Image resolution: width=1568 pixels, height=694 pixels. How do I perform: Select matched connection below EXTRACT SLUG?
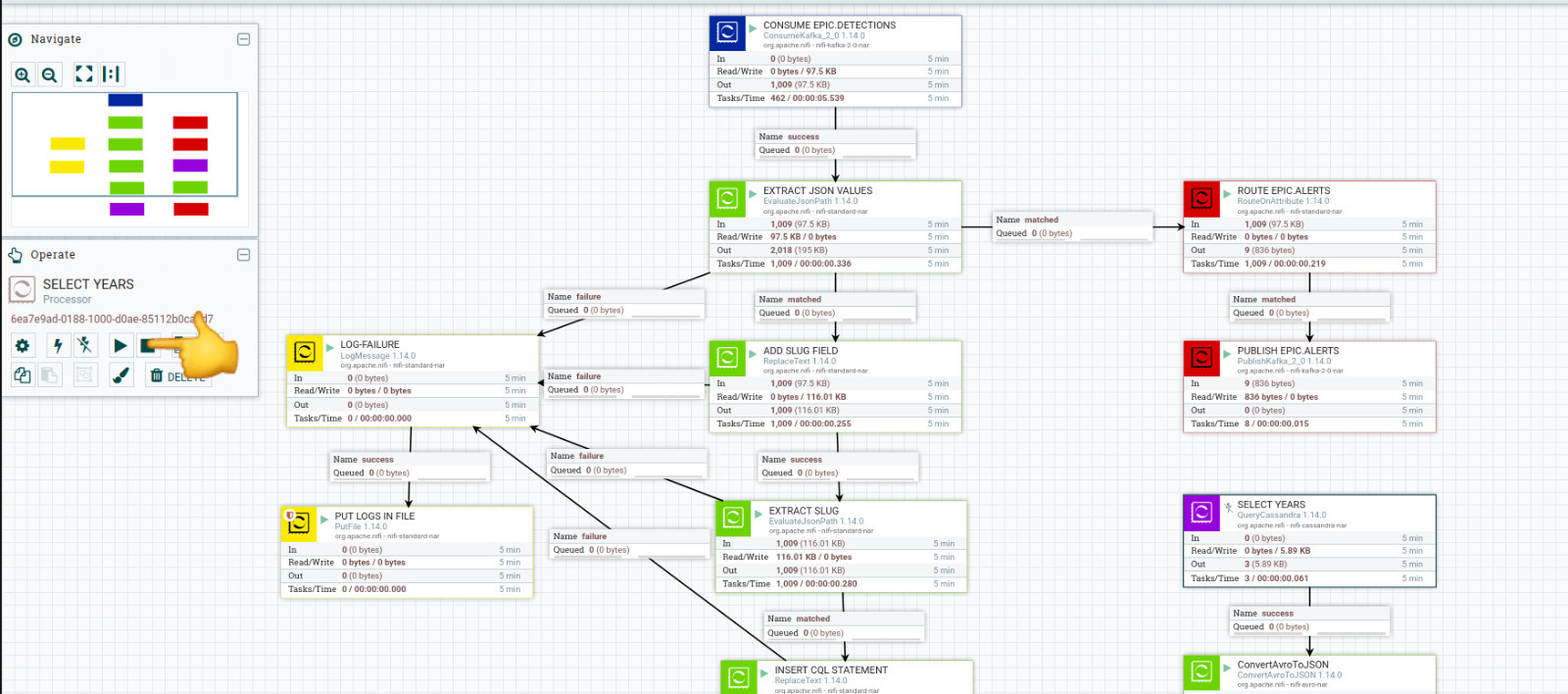845,626
